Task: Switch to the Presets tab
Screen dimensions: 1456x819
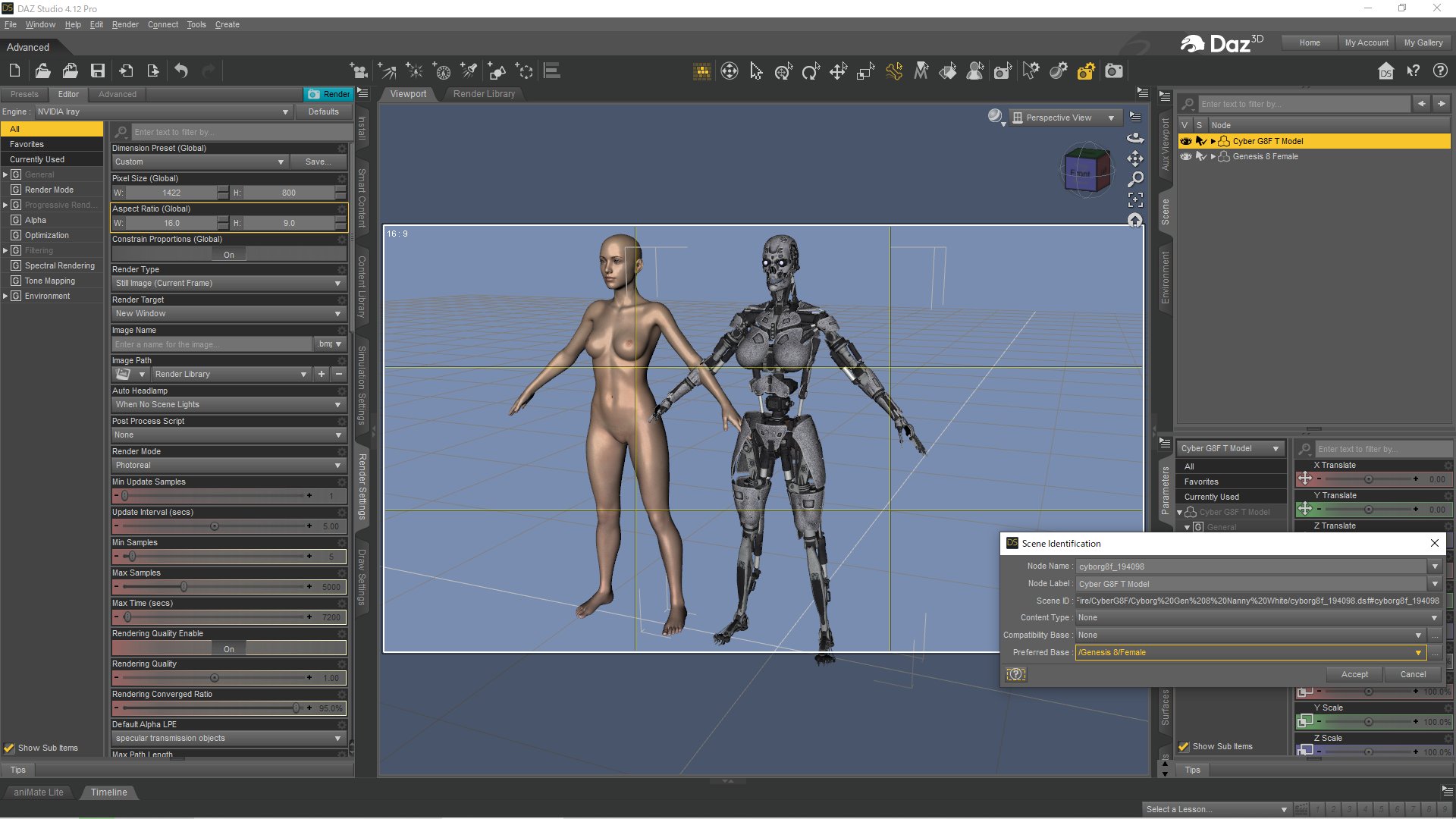Action: click(24, 94)
